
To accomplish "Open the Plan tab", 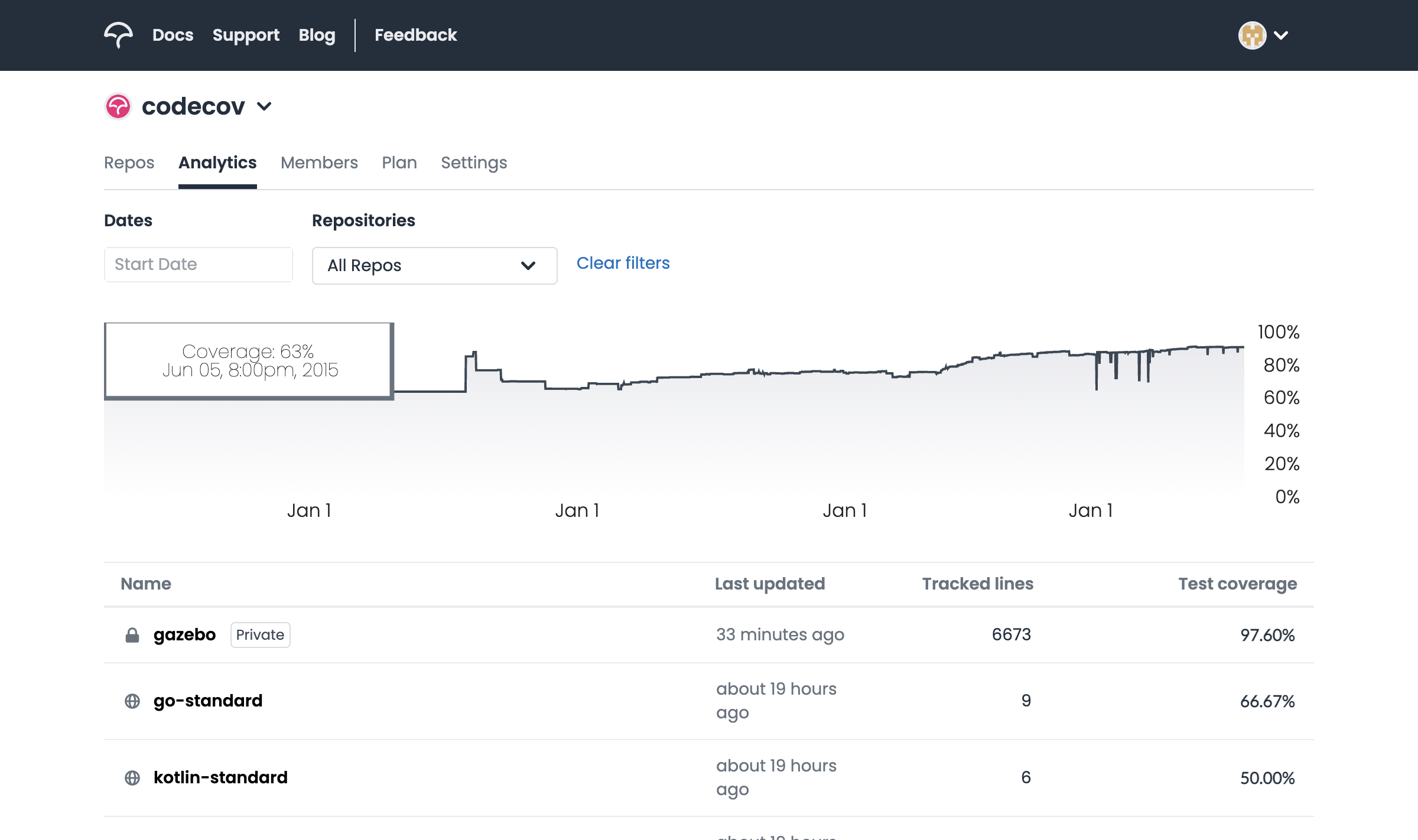I will [399, 162].
